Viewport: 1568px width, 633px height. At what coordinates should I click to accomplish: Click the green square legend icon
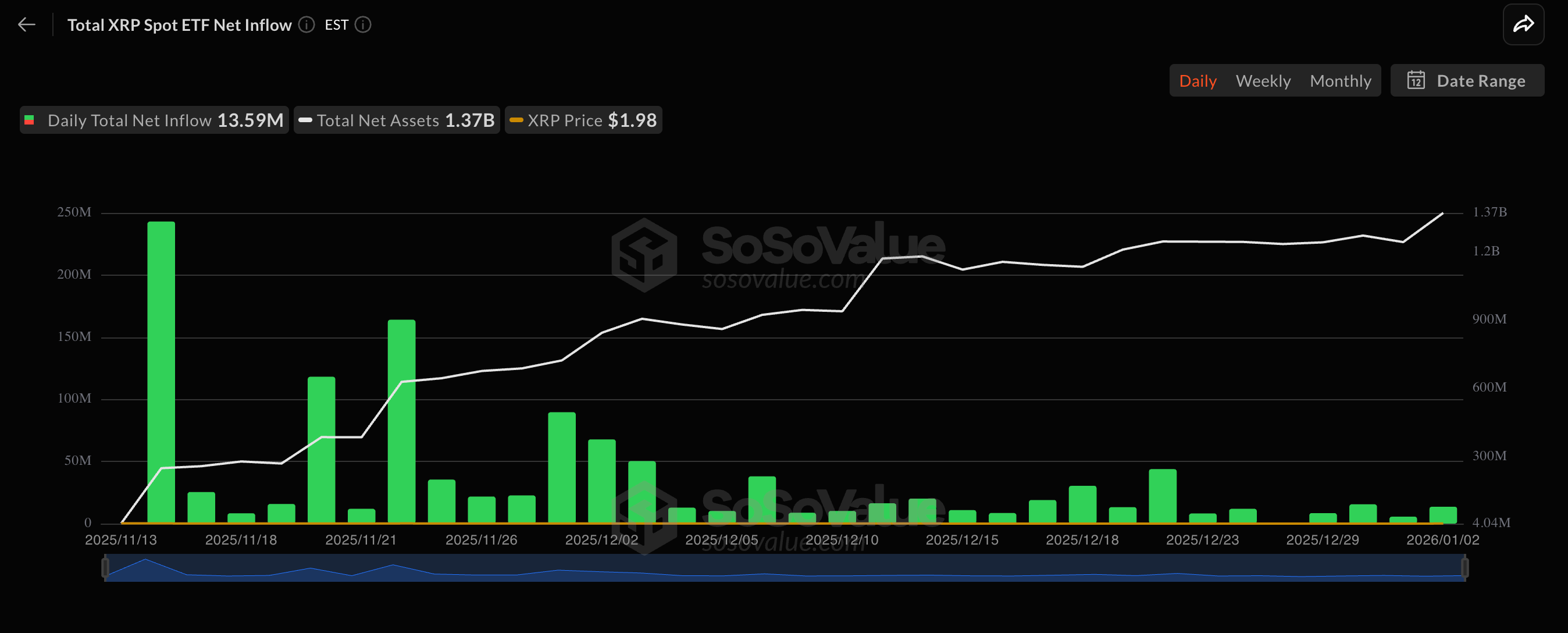[28, 120]
